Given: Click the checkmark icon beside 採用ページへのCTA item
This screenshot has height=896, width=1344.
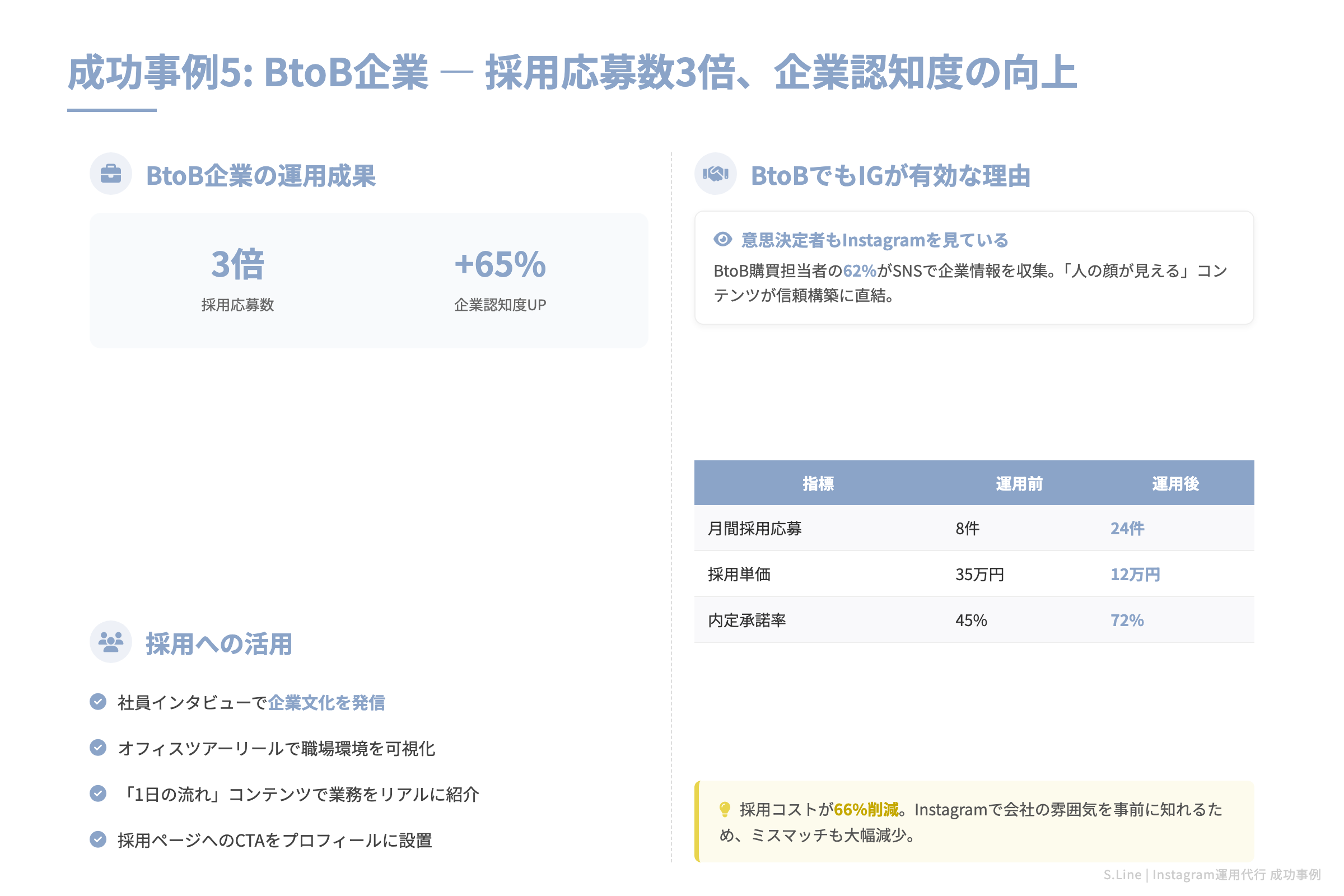Looking at the screenshot, I should [x=99, y=840].
